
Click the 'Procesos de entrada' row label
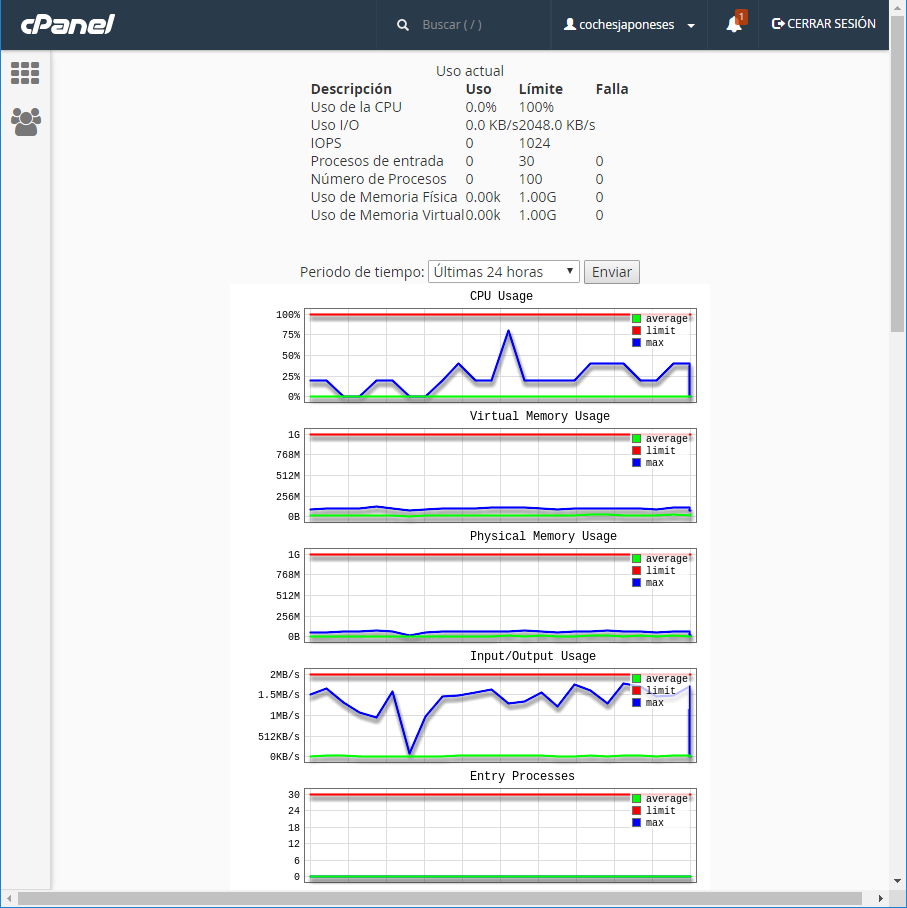[x=377, y=161]
